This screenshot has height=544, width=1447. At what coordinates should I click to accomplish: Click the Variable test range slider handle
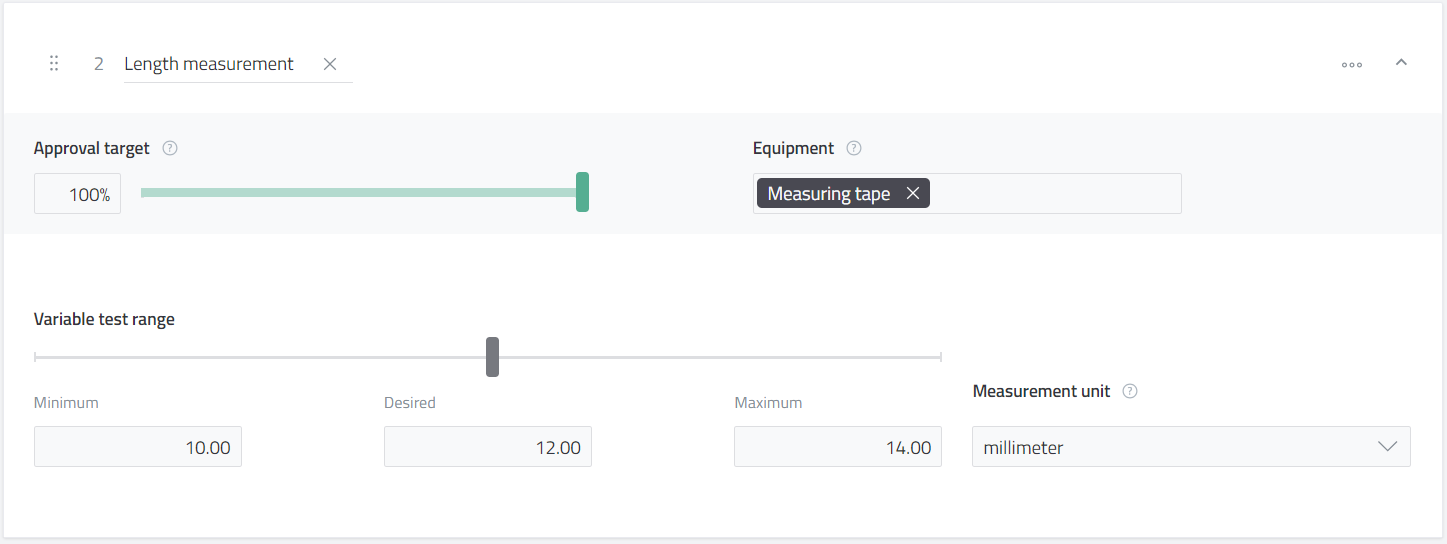tap(492, 357)
